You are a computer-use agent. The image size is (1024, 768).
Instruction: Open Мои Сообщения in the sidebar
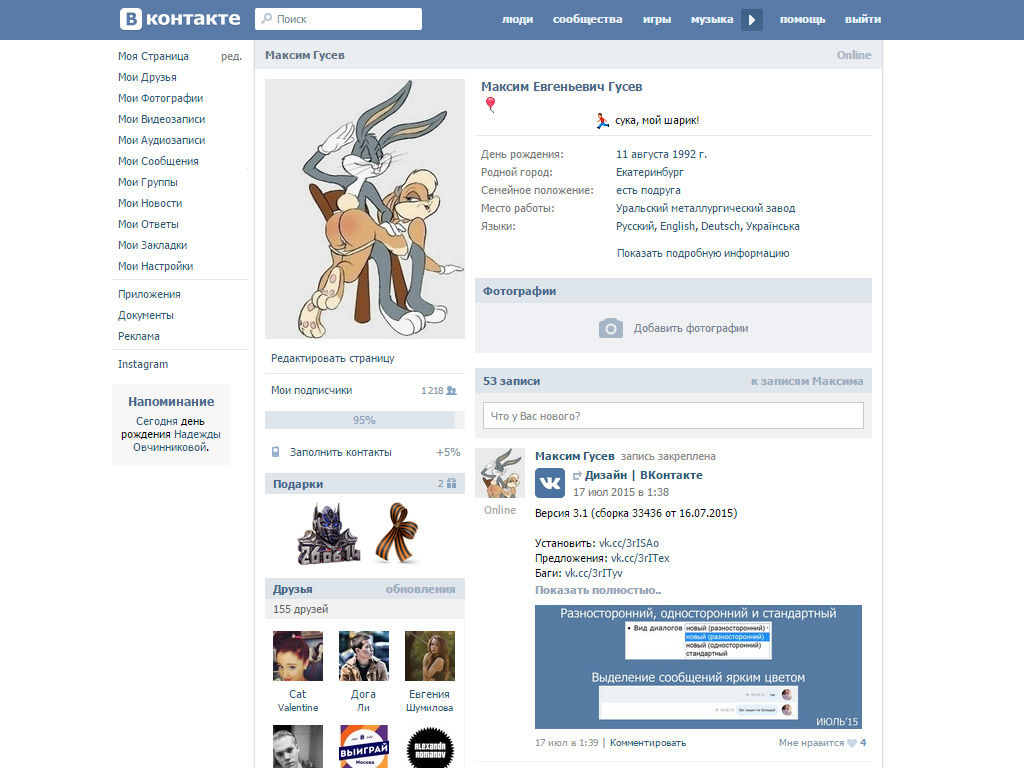click(158, 161)
